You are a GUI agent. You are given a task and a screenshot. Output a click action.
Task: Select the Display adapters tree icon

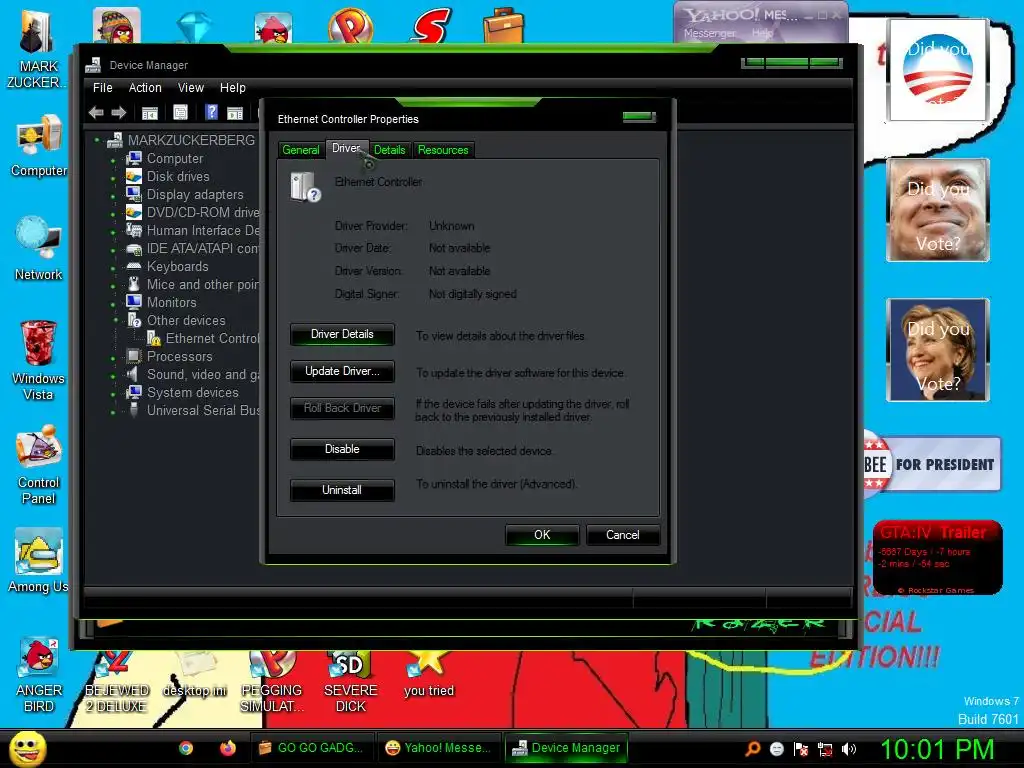(134, 194)
